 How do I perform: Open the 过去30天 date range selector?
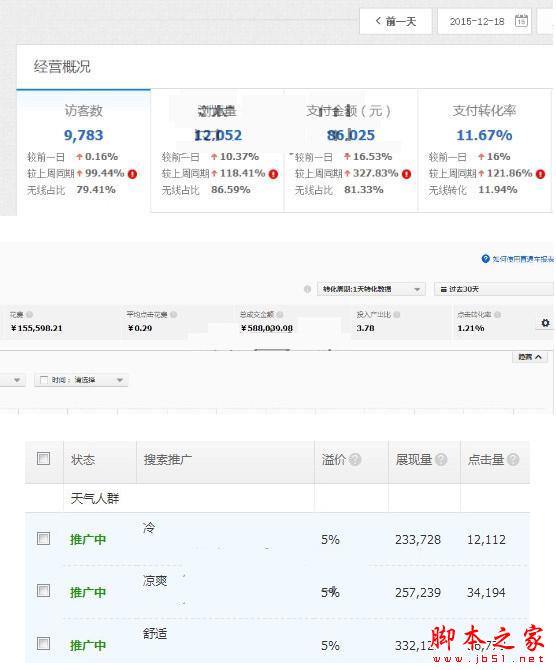(494, 289)
